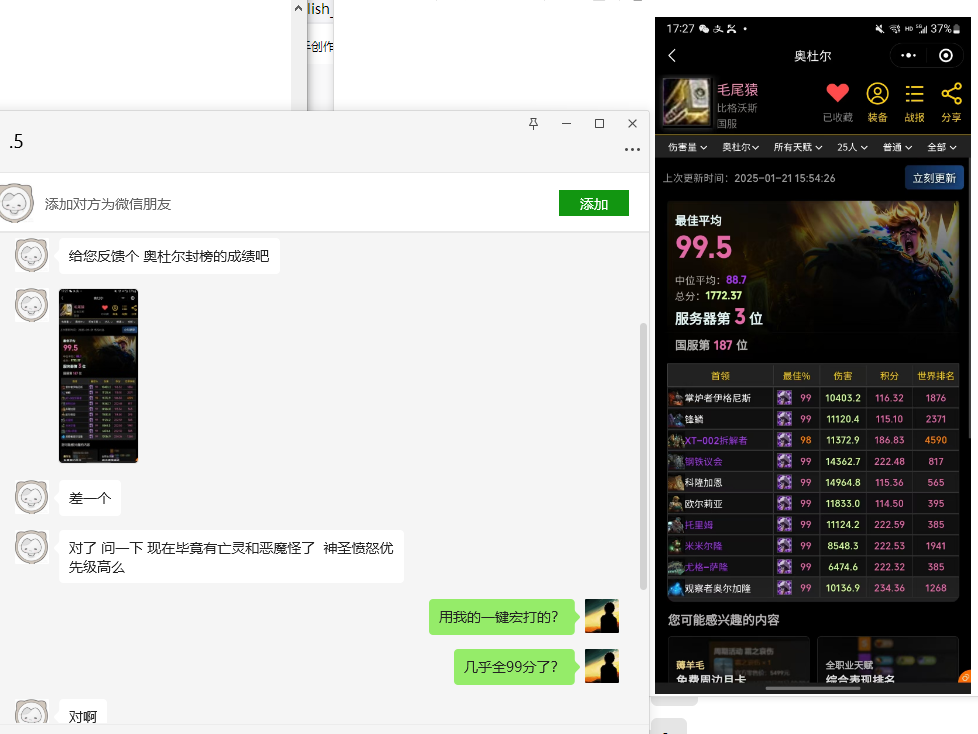
Task: Open the ranking screenshot thumbnail in chat
Action: pos(98,376)
